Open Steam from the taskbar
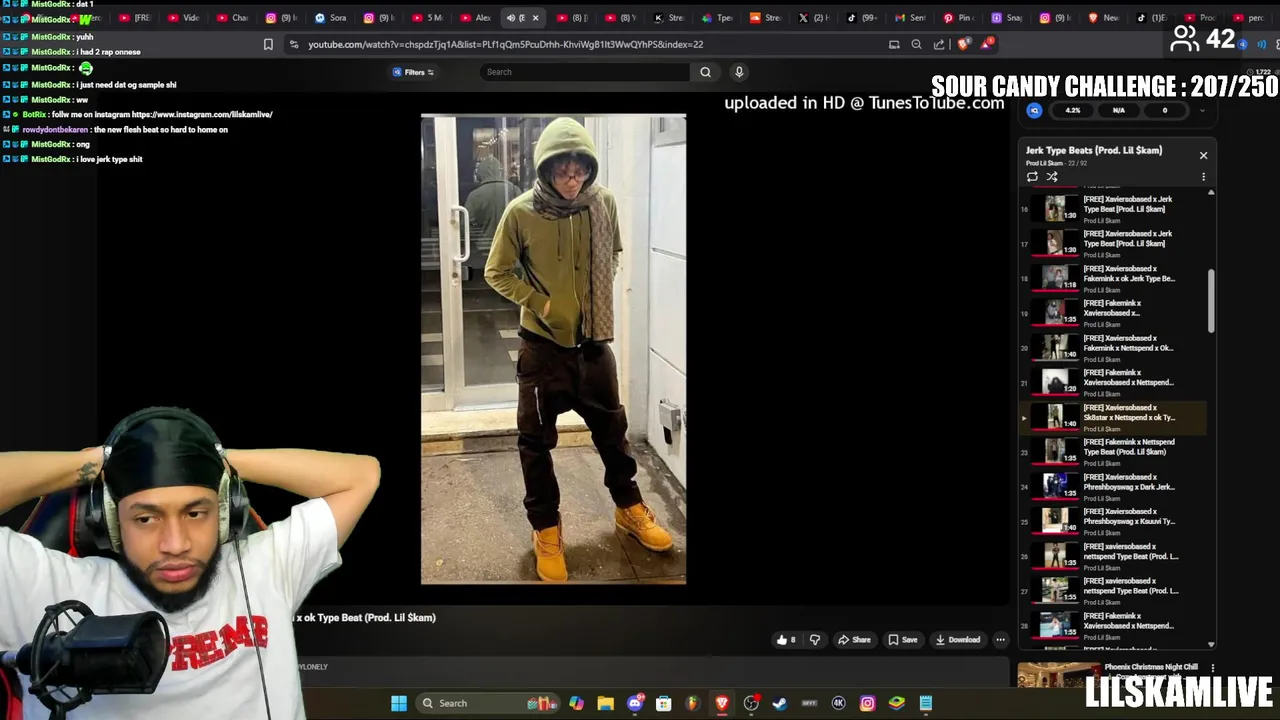Viewport: 1280px width, 720px height. [780, 703]
